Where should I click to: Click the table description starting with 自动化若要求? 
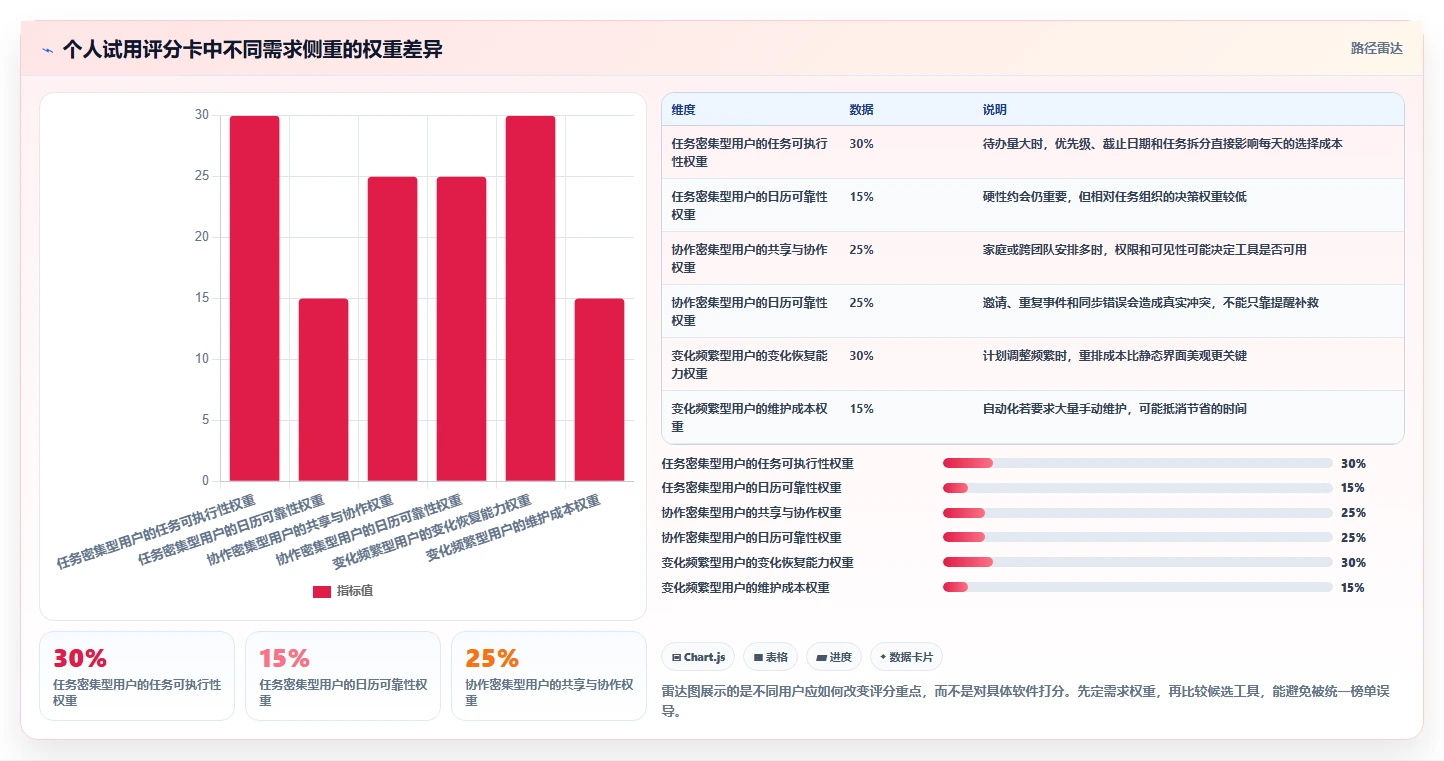1114,409
